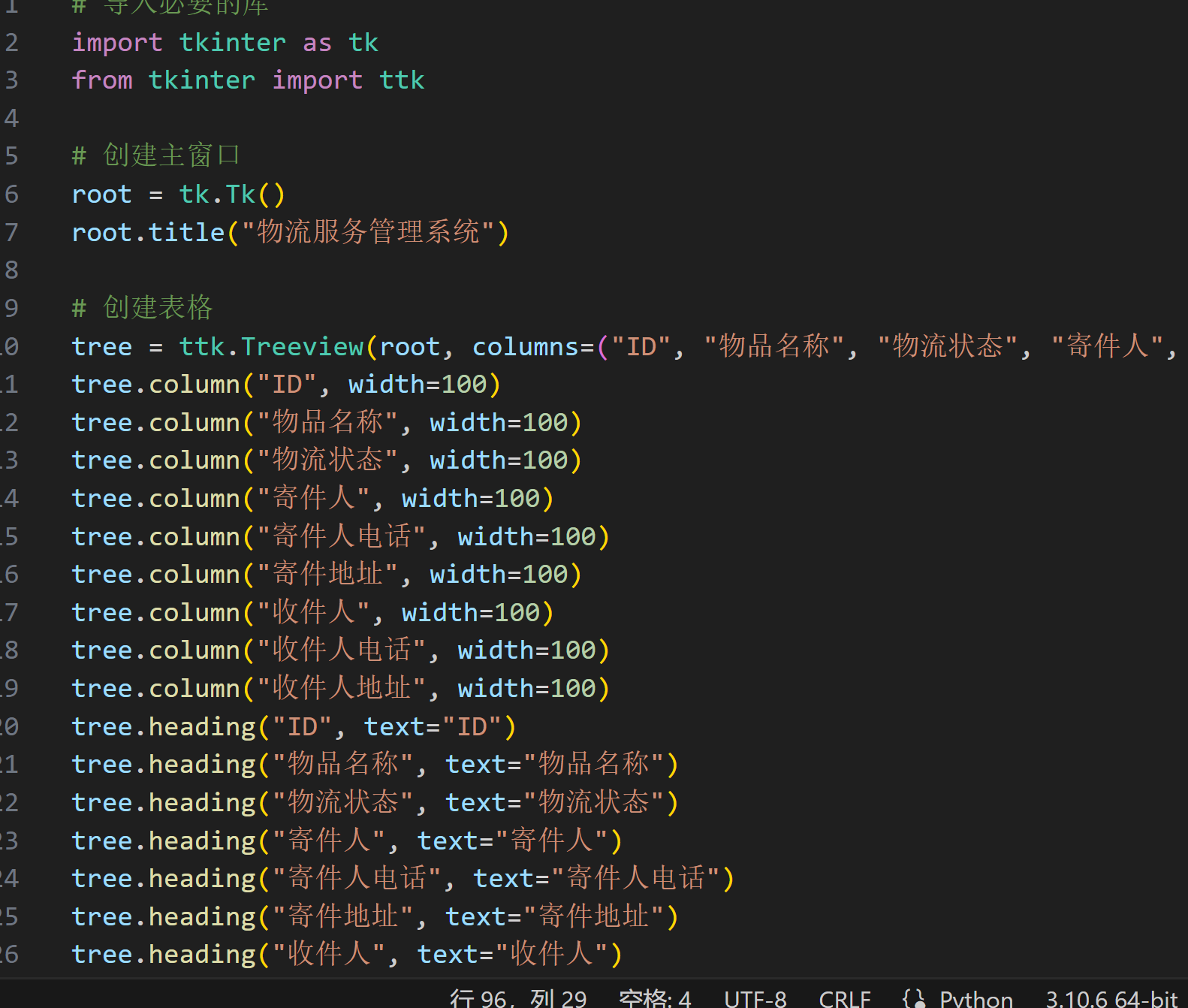Click tree.column("寄件人", width=100) line
The height and width of the screenshot is (1008, 1188).
pyautogui.click(x=313, y=498)
